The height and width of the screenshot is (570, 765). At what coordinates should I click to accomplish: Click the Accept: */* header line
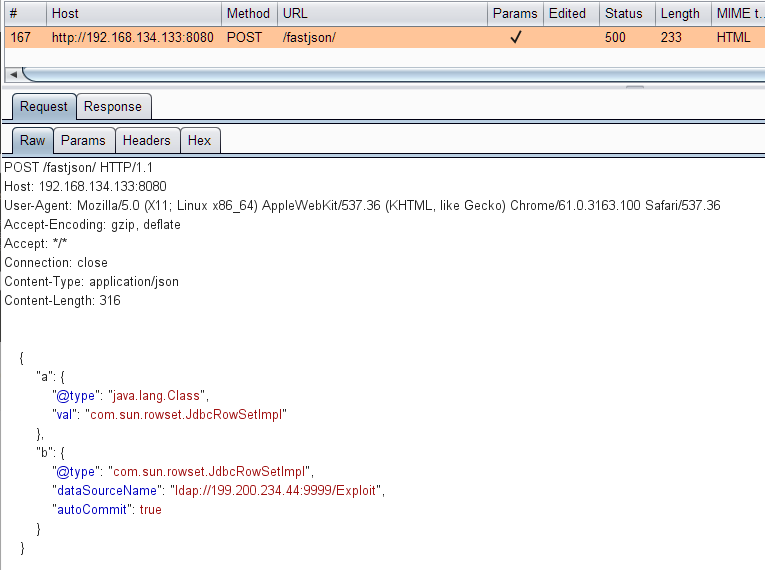click(36, 243)
